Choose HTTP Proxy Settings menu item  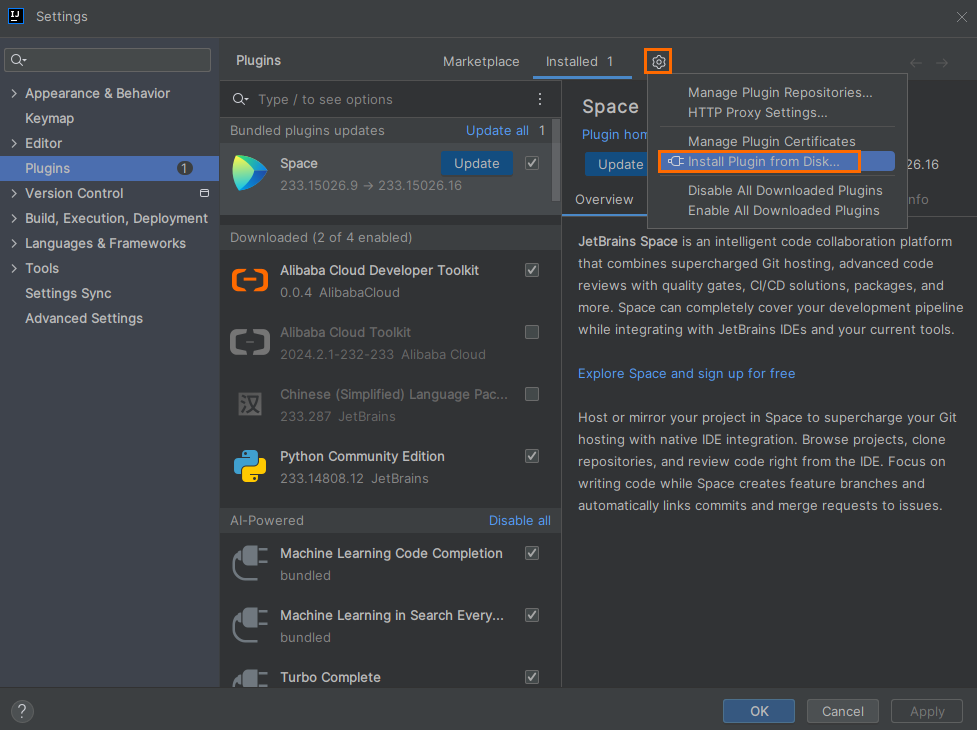[758, 112]
